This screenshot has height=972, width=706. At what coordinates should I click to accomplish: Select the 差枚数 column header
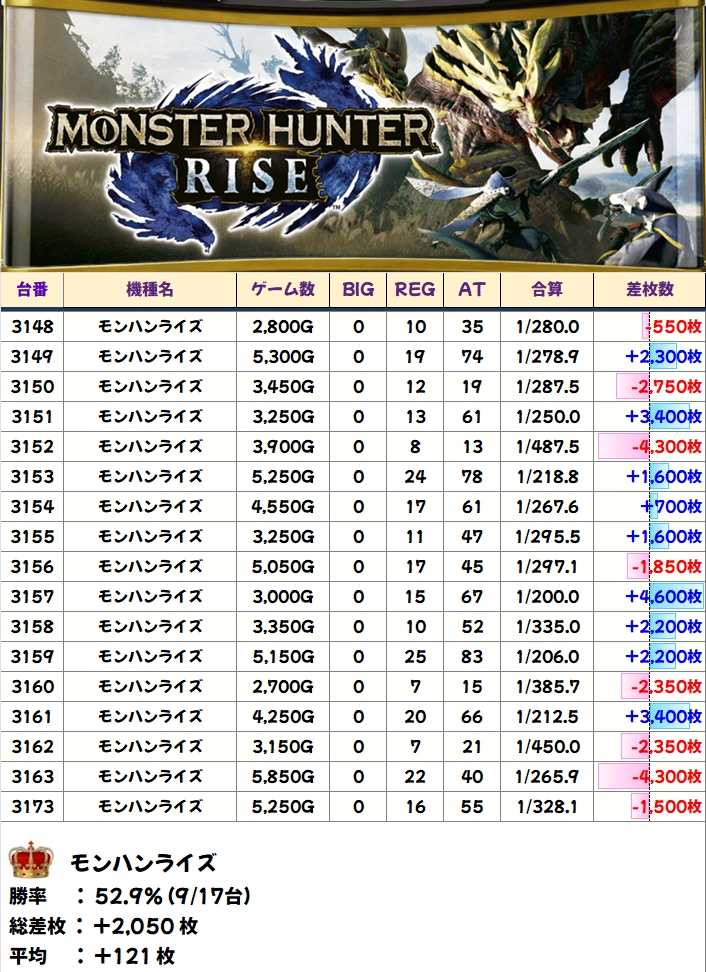[649, 289]
